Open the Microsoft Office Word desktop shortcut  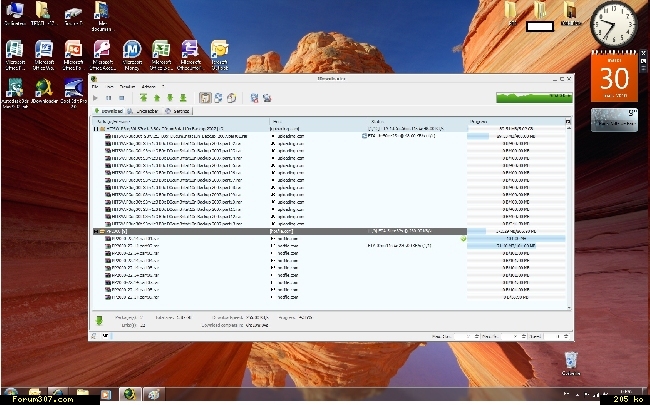pos(44,55)
